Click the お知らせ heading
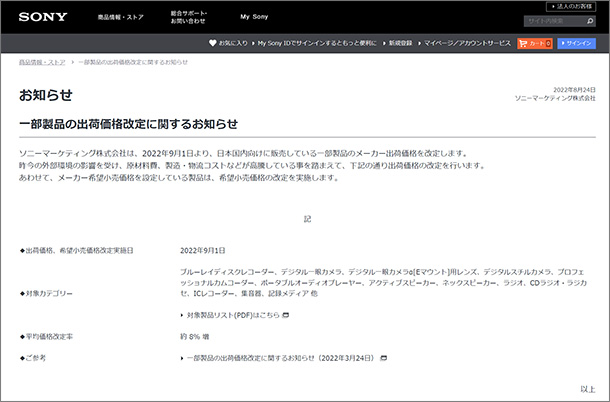Screen dimensions: 610x402 [46, 95]
